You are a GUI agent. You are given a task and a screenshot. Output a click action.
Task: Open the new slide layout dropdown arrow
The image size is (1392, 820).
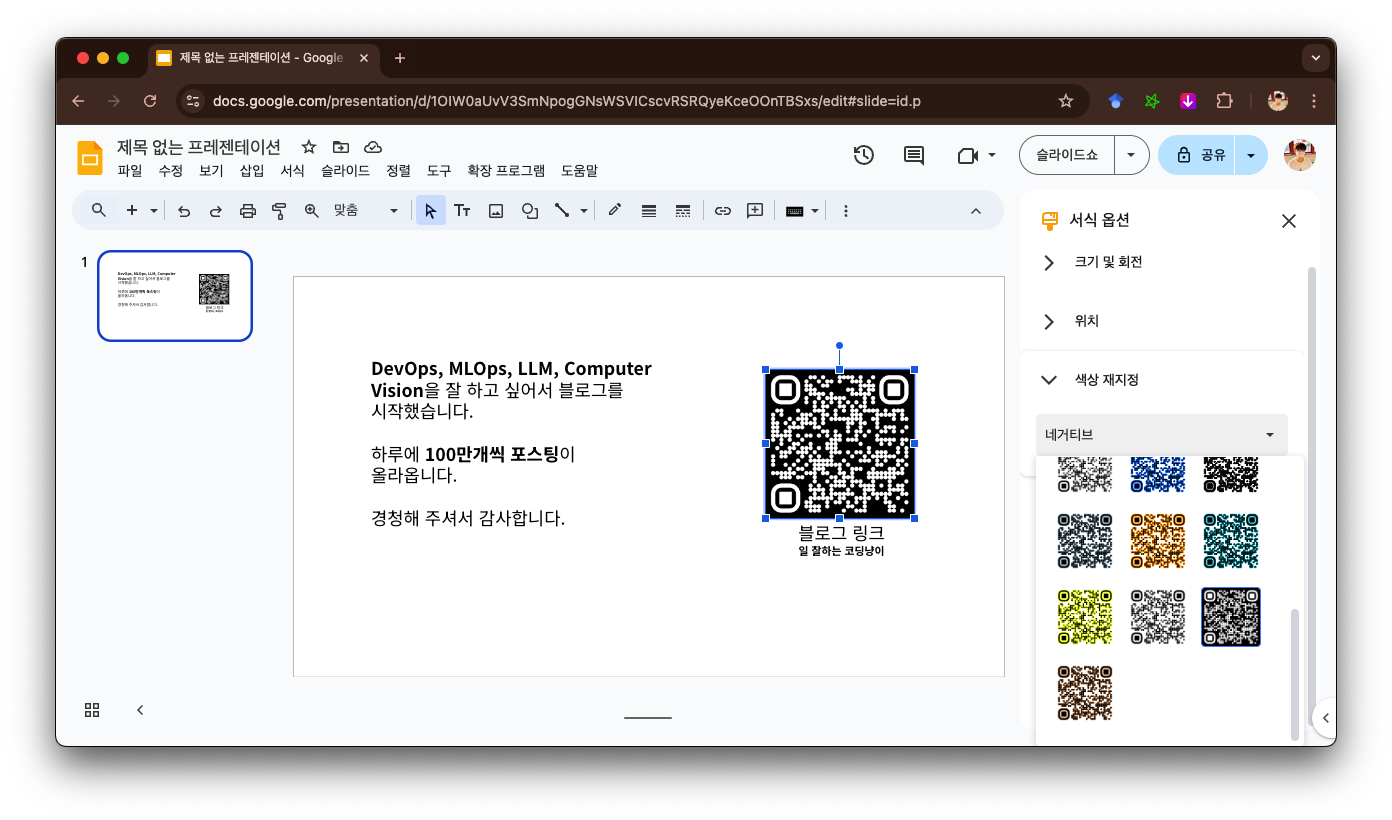point(154,211)
